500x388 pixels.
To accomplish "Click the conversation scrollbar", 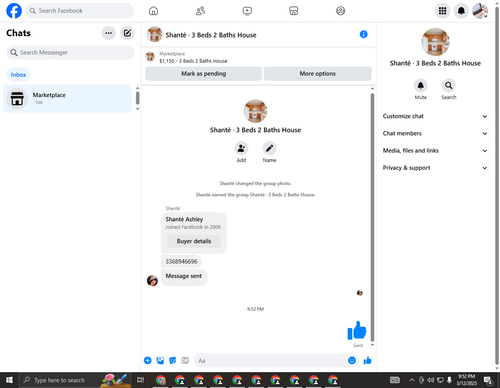I will pos(372,217).
